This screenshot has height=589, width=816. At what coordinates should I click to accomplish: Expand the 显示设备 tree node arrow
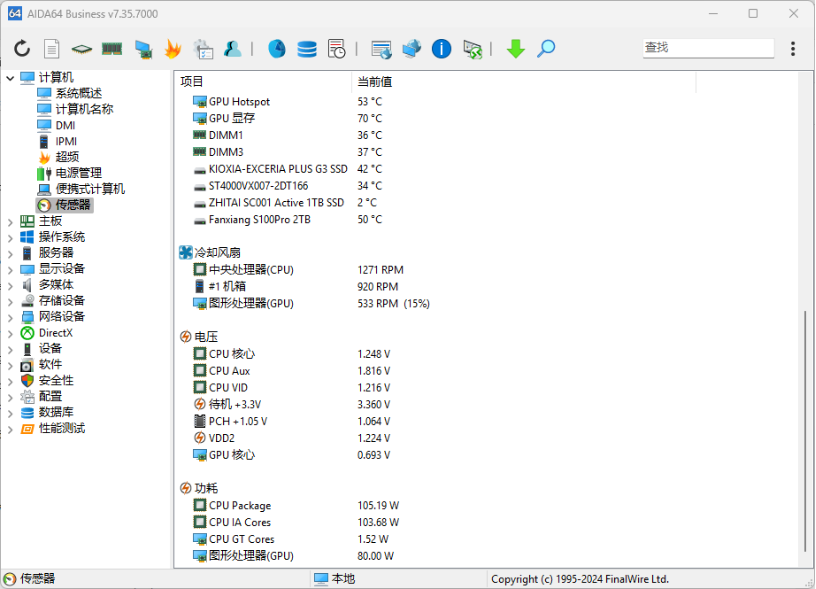(x=10, y=270)
